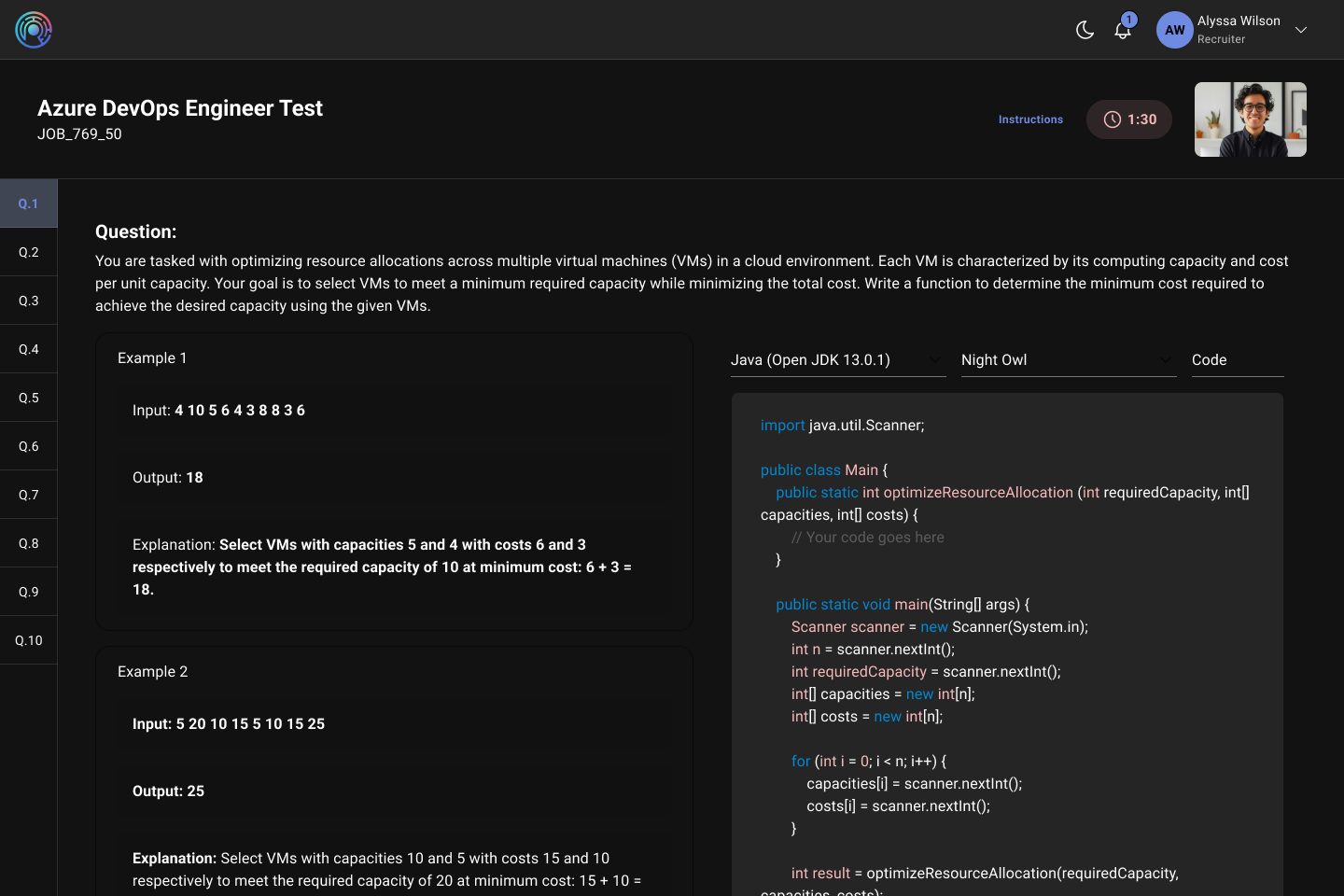Select question Q.1 in sidebar
The width and height of the screenshot is (1344, 896).
29,203
